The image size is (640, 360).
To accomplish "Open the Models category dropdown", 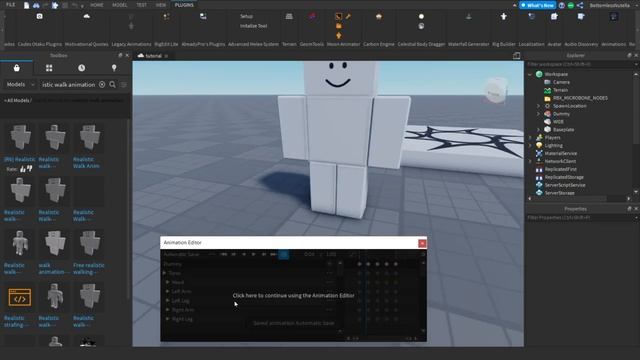I will (20, 84).
